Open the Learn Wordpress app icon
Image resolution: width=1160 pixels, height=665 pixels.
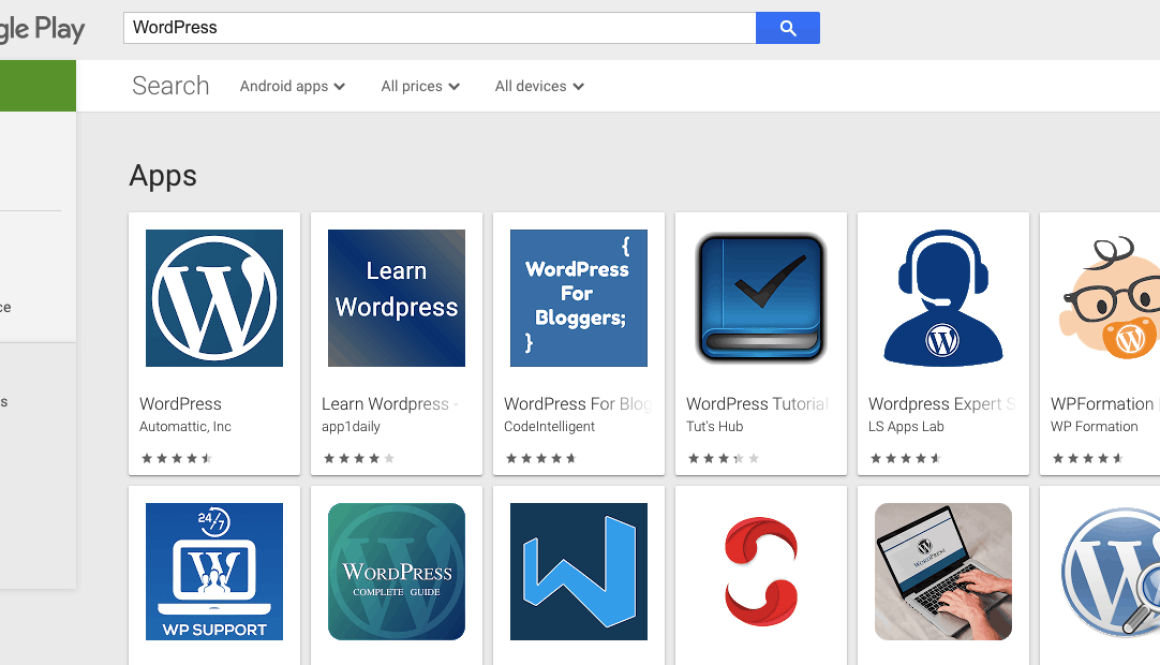(x=397, y=298)
